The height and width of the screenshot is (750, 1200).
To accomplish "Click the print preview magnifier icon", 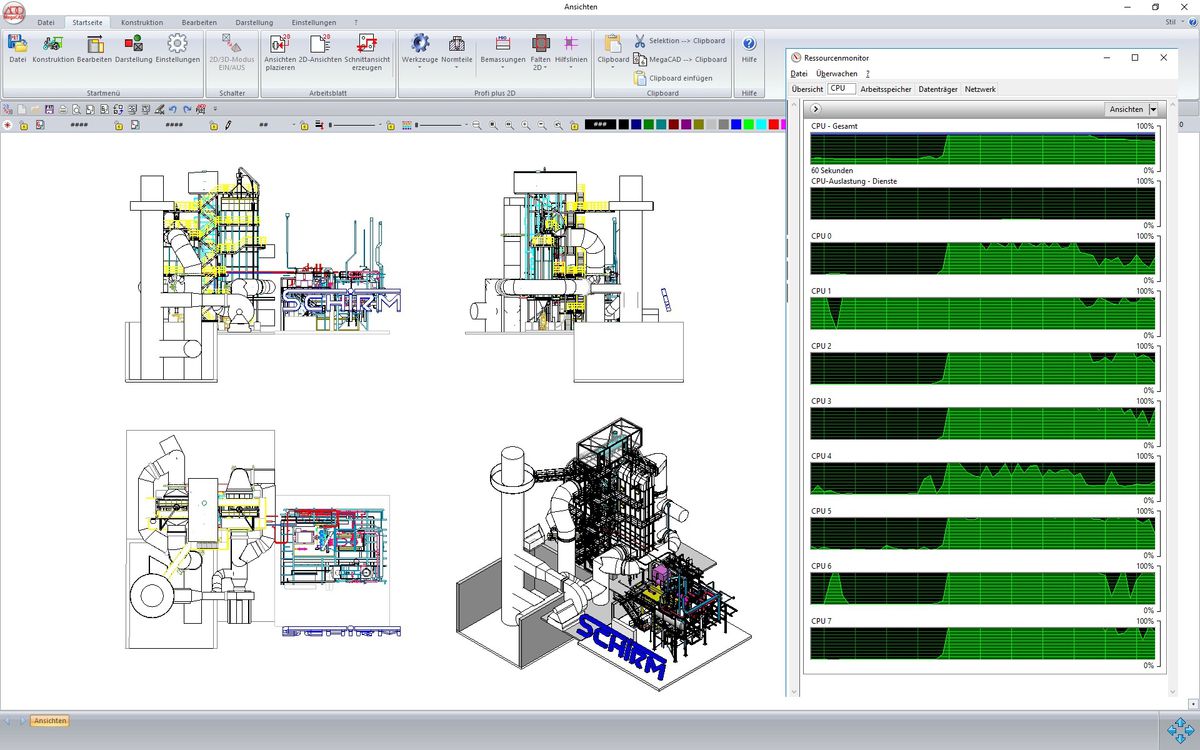I will pyautogui.click(x=77, y=109).
